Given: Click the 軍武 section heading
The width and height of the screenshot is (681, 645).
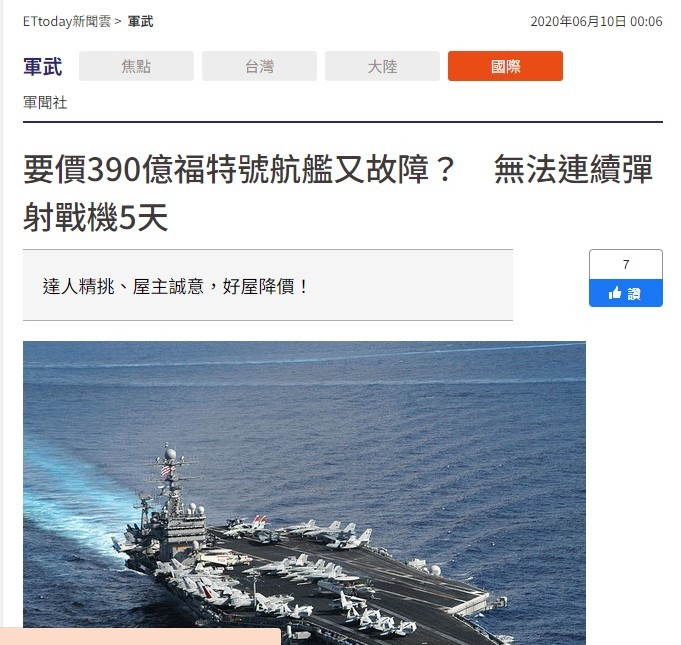Looking at the screenshot, I should click(43, 66).
